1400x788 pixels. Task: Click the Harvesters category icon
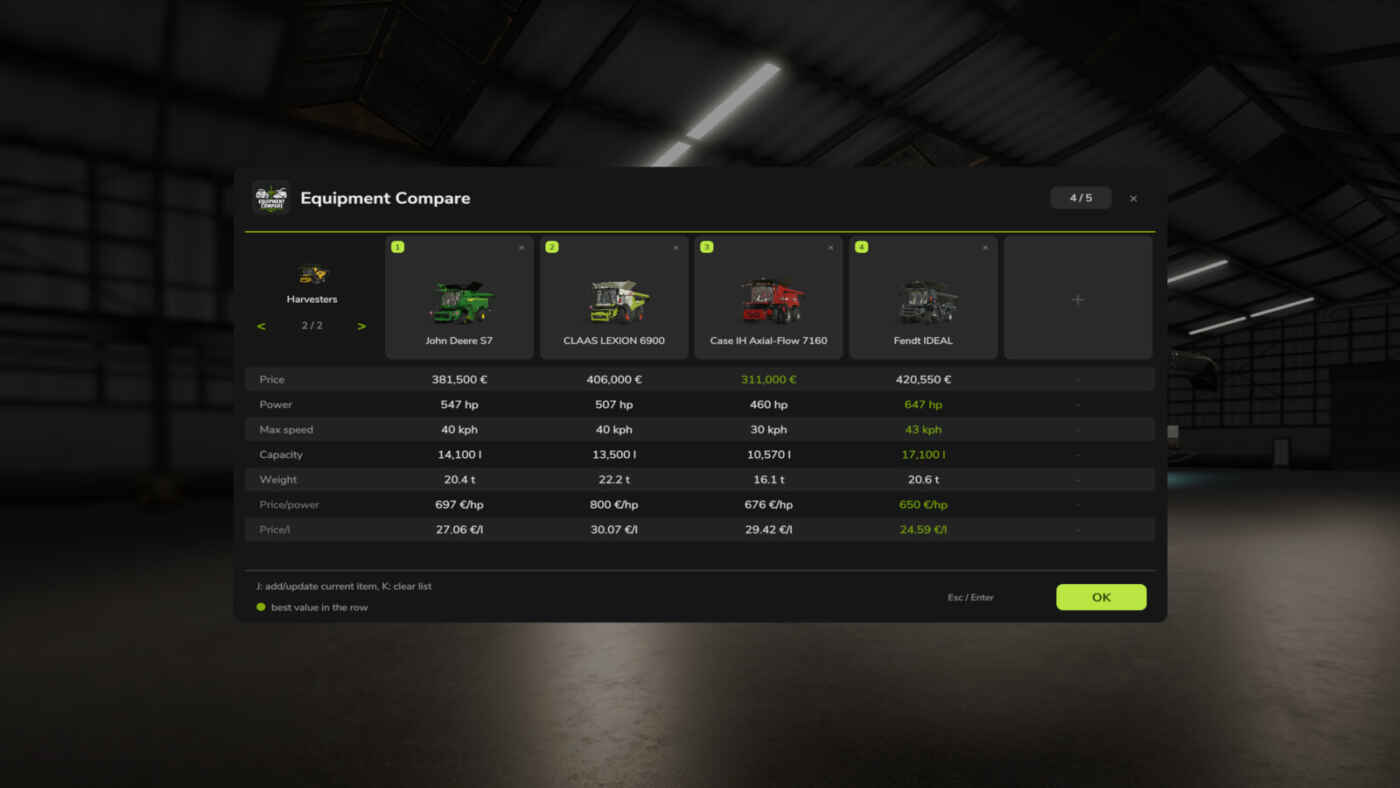point(313,274)
